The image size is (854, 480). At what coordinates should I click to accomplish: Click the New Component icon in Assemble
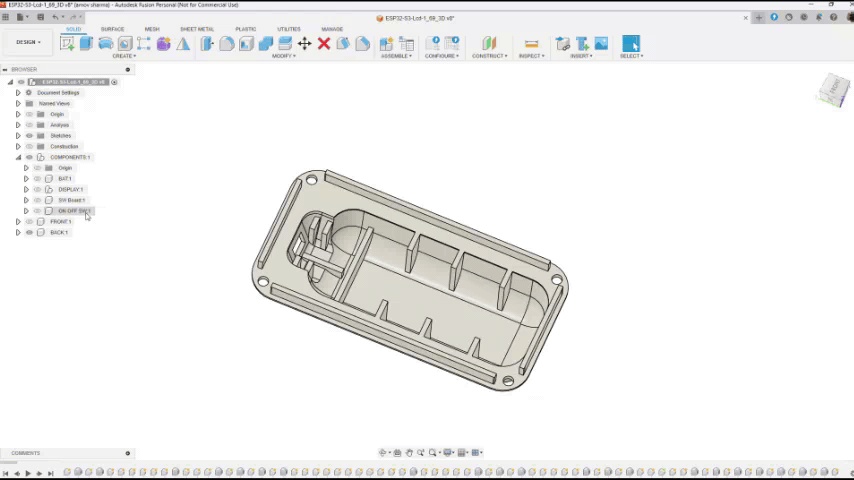click(x=386, y=44)
